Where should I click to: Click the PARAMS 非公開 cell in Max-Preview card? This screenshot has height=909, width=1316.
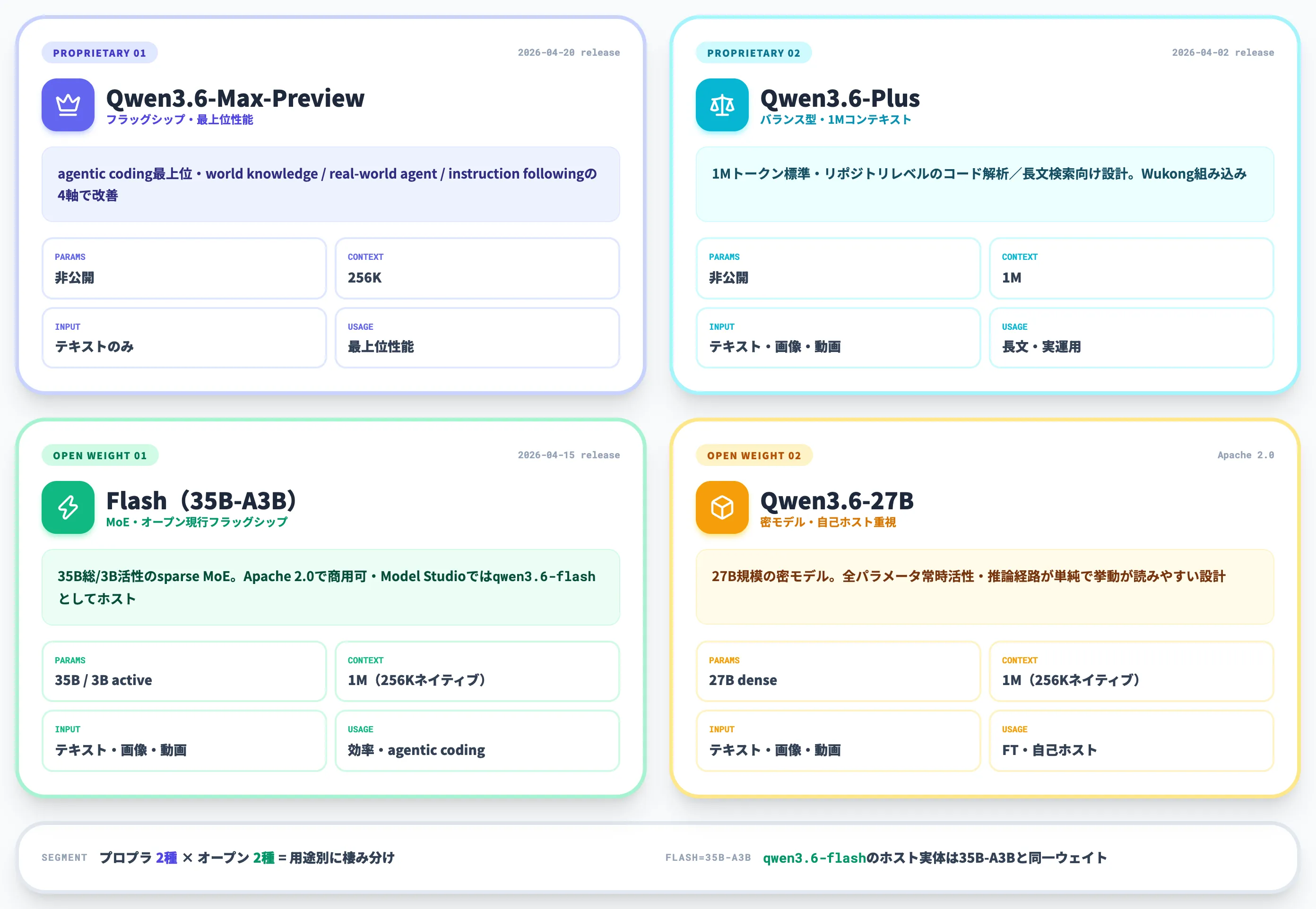[184, 268]
